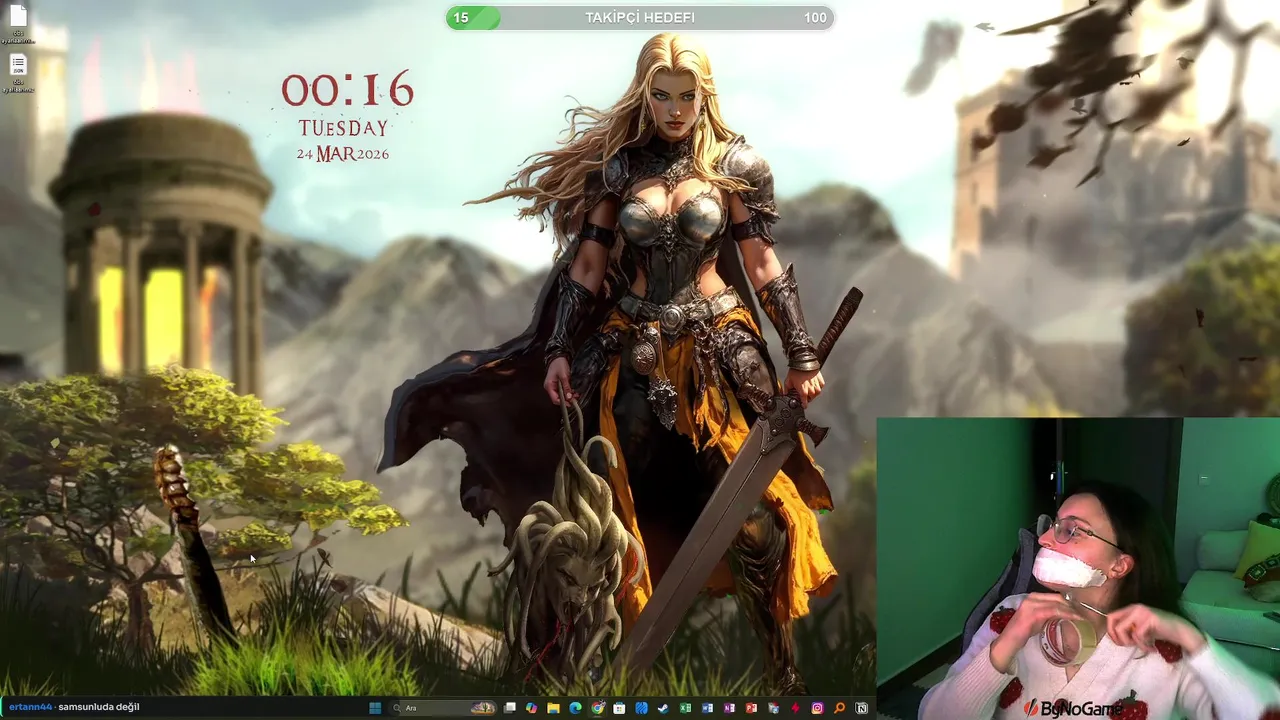Click the Ara search box on taskbar
Screen dimensions: 1280x720
pyautogui.click(x=443, y=708)
